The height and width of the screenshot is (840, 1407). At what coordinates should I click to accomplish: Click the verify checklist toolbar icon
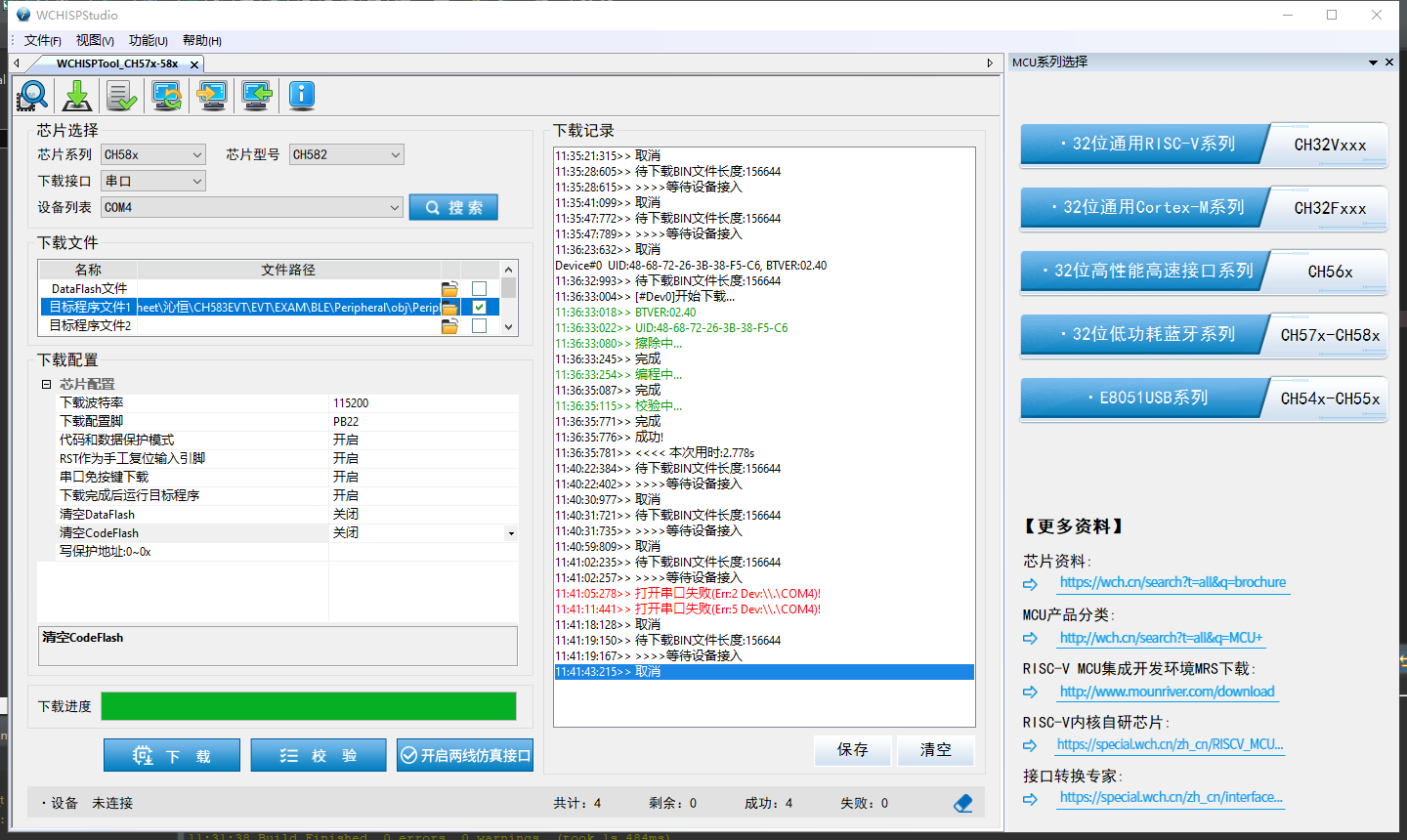tap(121, 95)
